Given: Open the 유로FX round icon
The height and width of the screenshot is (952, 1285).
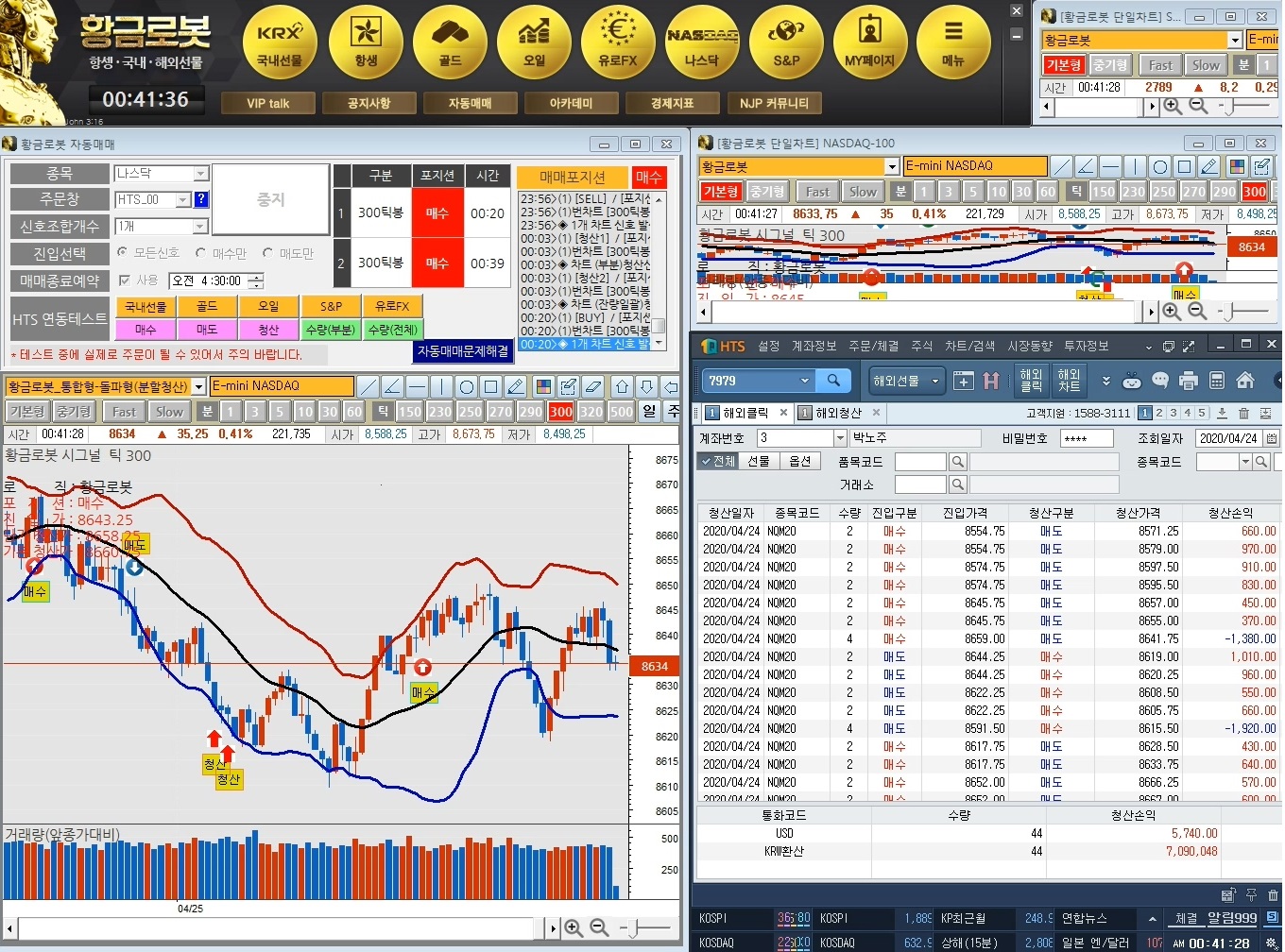Looking at the screenshot, I should click(x=618, y=42).
